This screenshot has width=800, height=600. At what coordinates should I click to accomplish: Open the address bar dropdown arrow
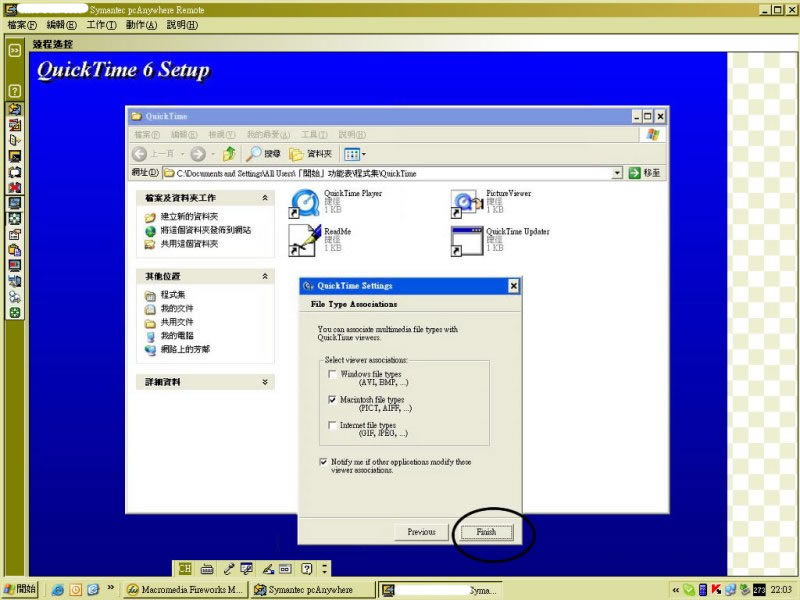coord(617,173)
